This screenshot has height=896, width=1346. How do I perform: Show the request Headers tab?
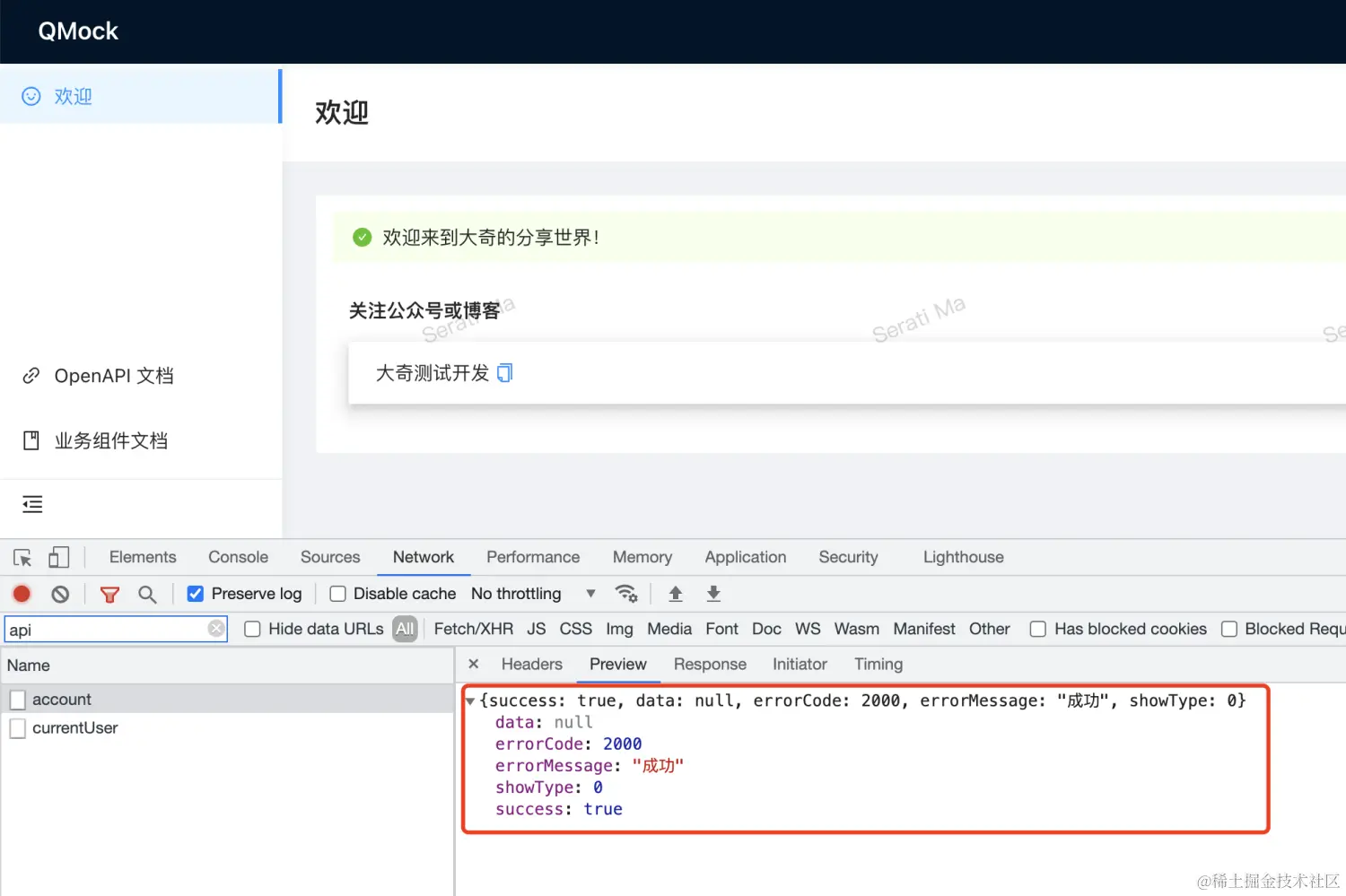pos(532,664)
